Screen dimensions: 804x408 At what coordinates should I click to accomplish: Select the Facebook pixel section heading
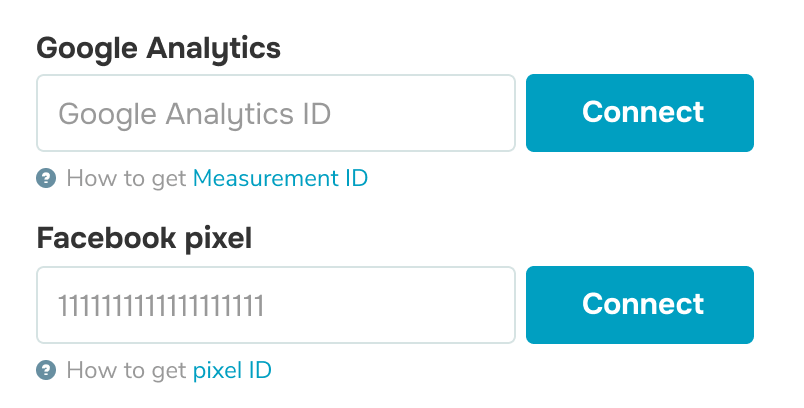pos(144,239)
